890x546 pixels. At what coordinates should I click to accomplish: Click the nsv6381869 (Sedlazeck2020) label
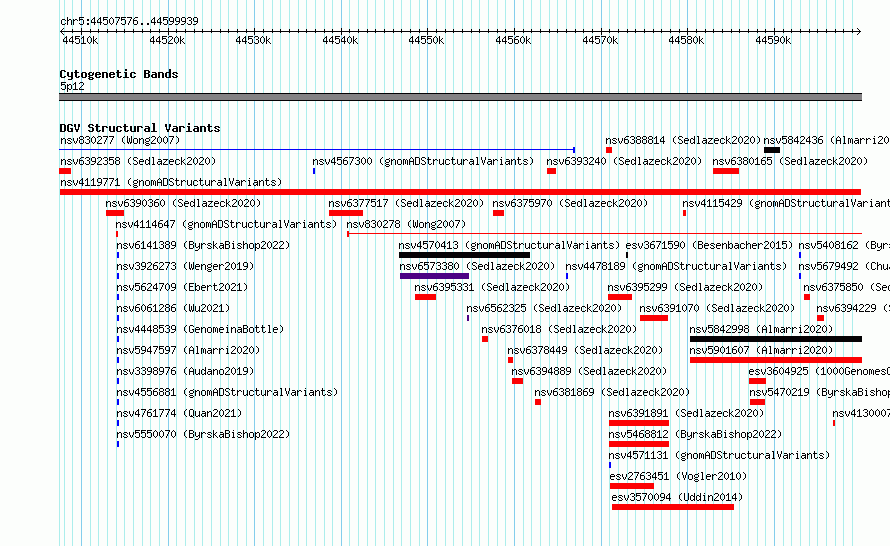pyautogui.click(x=612, y=392)
